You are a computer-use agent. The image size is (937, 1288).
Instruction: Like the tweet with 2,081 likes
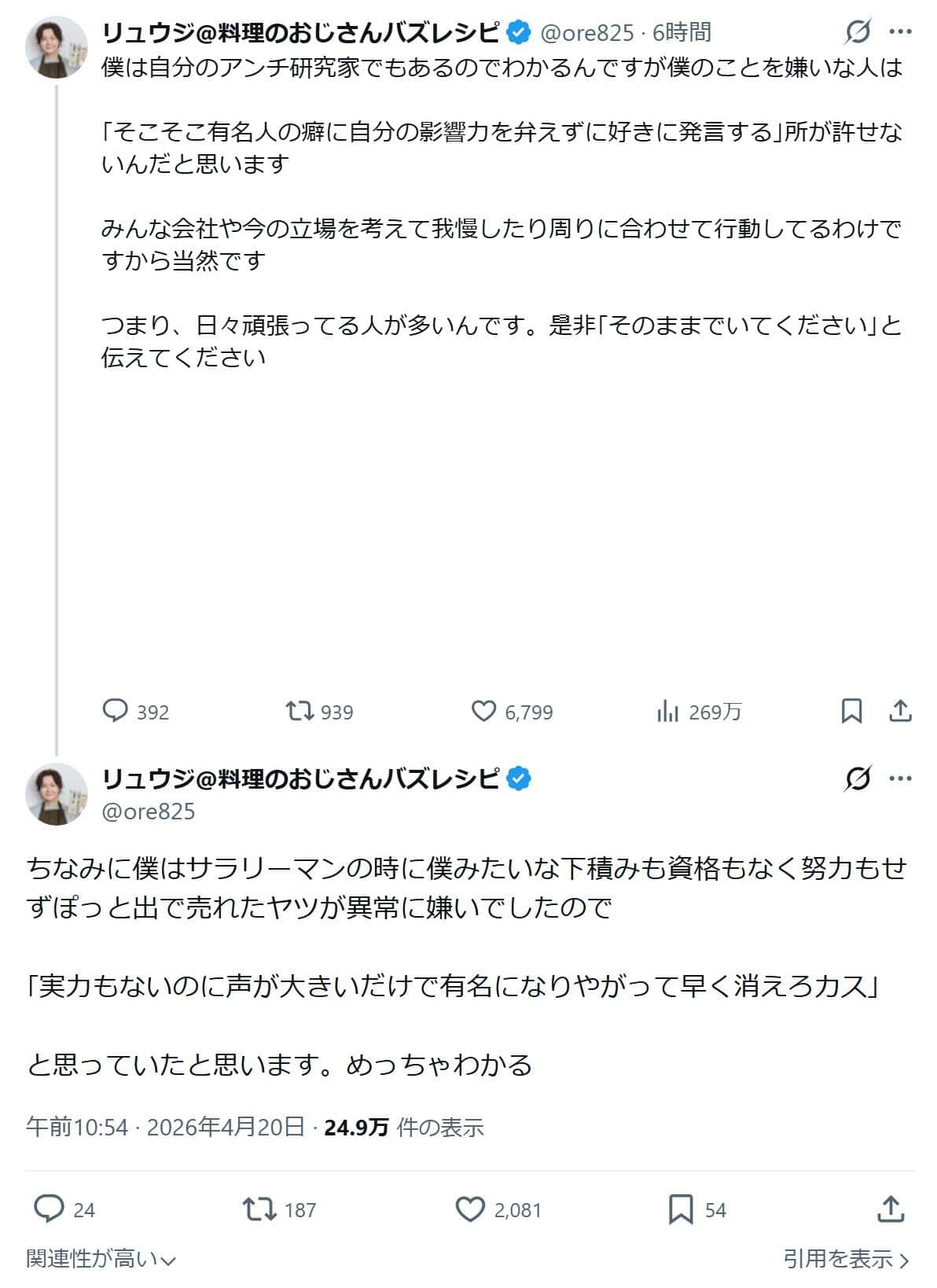pyautogui.click(x=471, y=1209)
